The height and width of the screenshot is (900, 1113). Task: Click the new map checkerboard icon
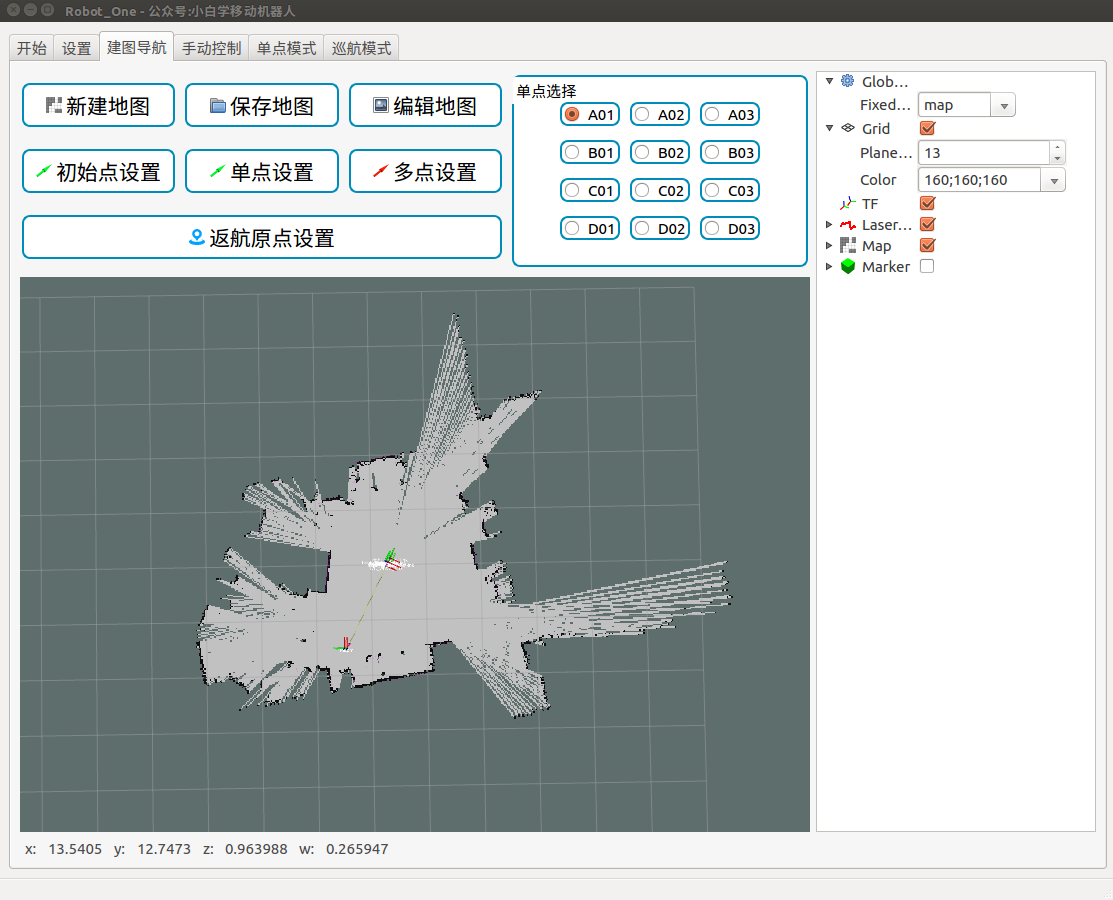click(x=53, y=106)
